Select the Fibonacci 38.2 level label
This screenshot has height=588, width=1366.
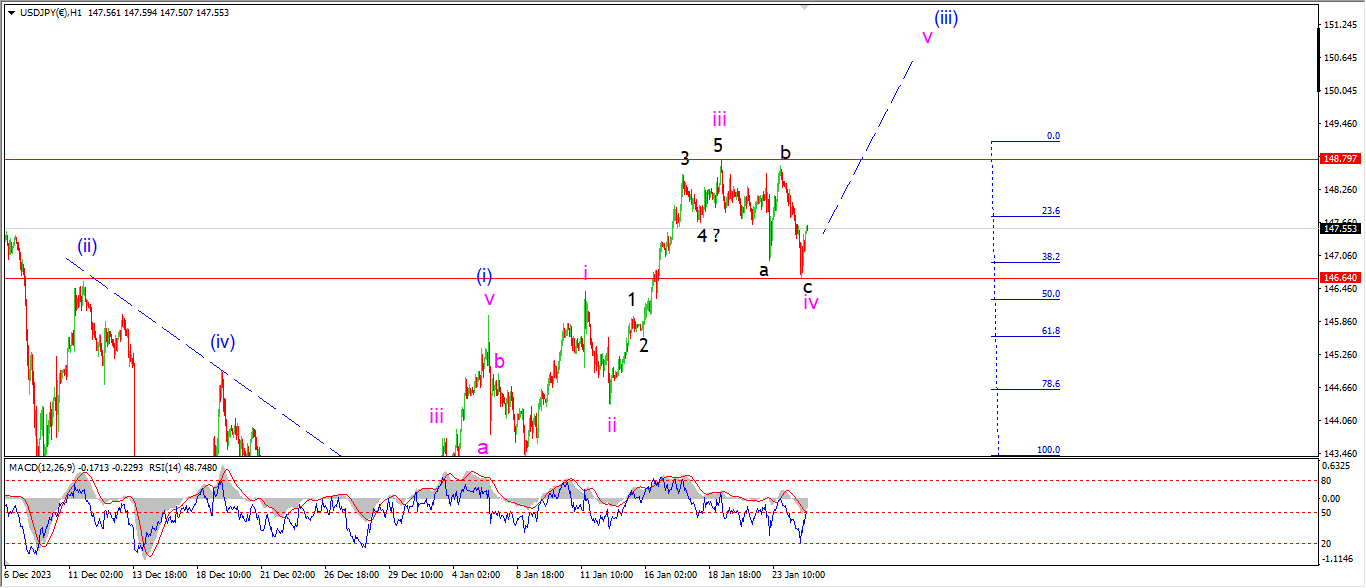(x=1050, y=257)
